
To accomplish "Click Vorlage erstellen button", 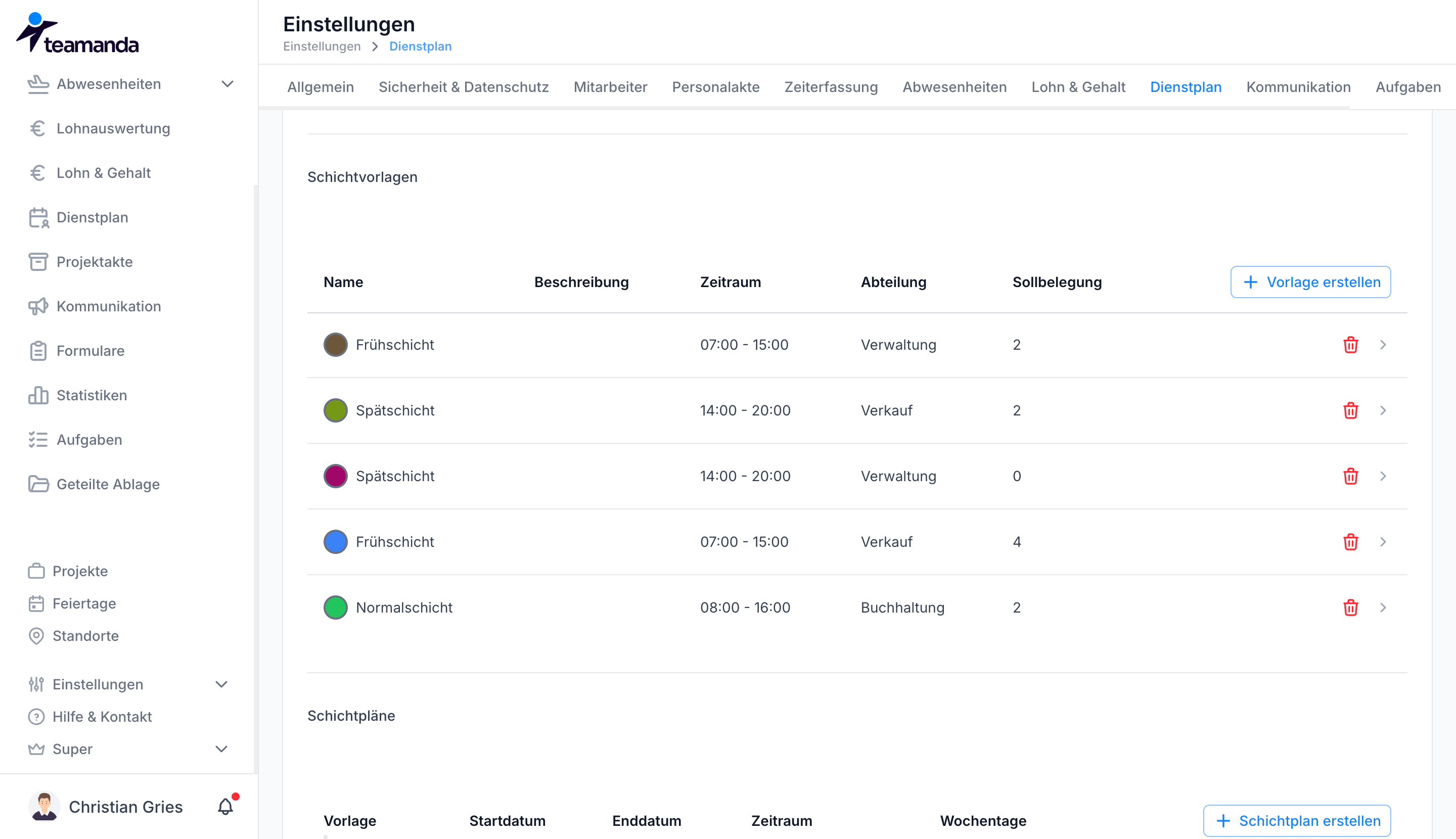I will point(1311,282).
